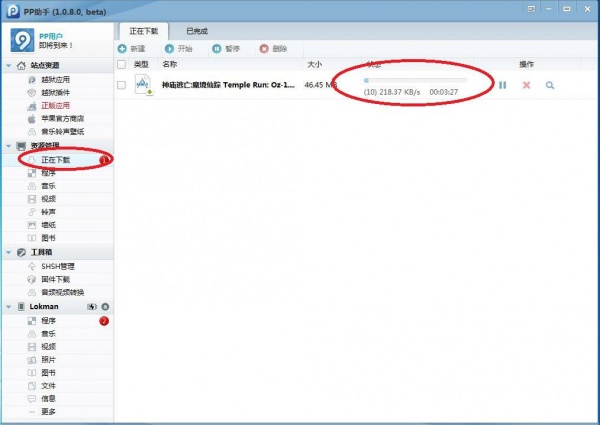The image size is (600, 425).
Task: Click the 大小 column header
Action: click(x=315, y=64)
